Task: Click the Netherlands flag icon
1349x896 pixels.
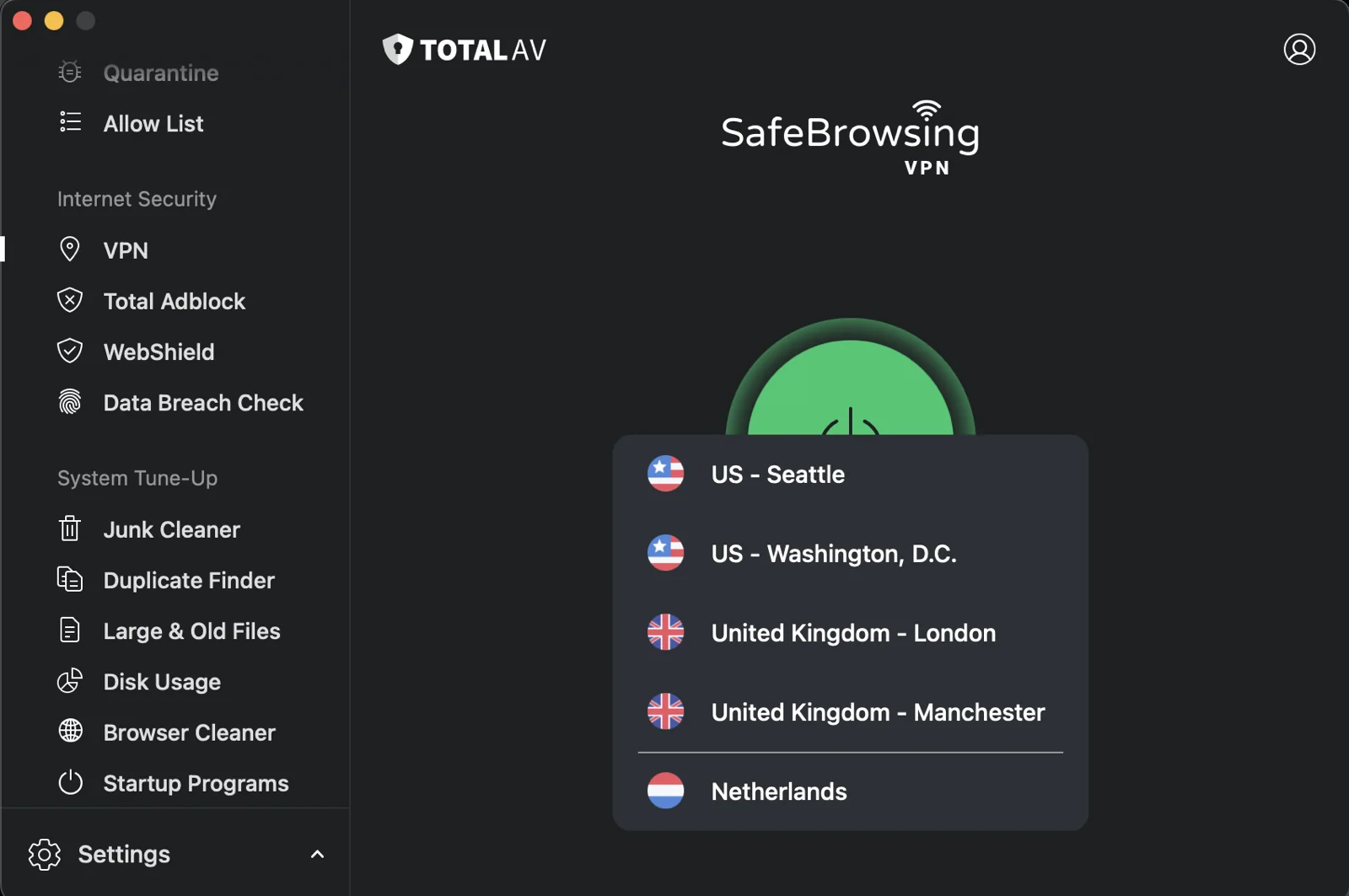Action: click(x=665, y=791)
